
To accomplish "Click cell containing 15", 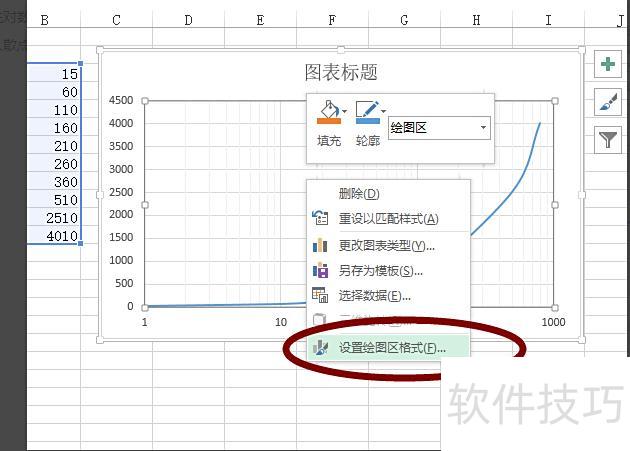I will [x=54, y=74].
